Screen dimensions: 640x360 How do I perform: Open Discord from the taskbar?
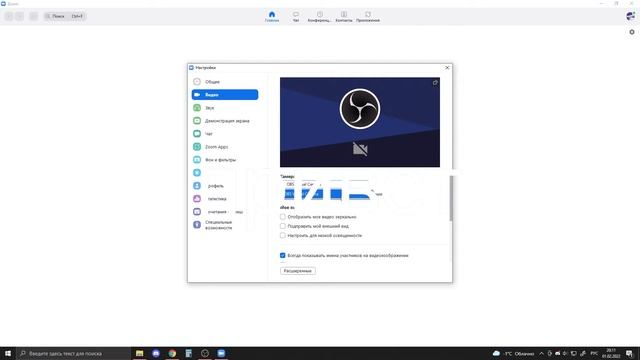tap(156, 353)
